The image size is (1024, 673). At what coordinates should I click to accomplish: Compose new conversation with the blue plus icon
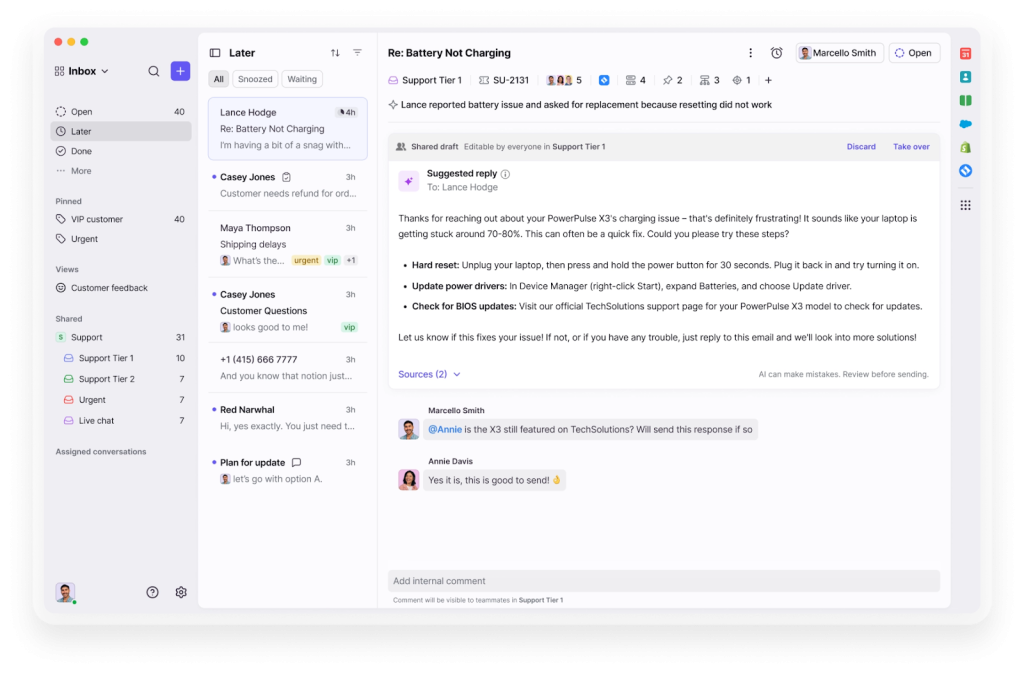(x=180, y=71)
